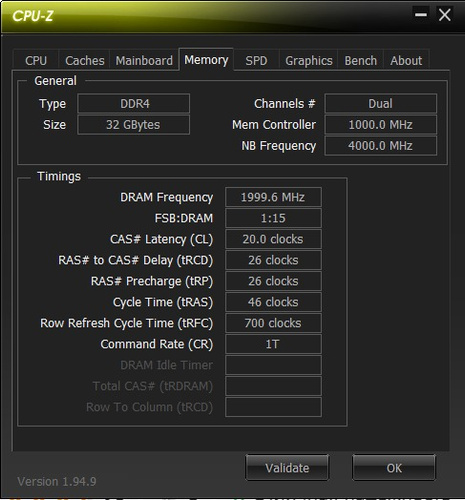Close the CPU-Z window
The image size is (465, 500).
click(x=445, y=15)
